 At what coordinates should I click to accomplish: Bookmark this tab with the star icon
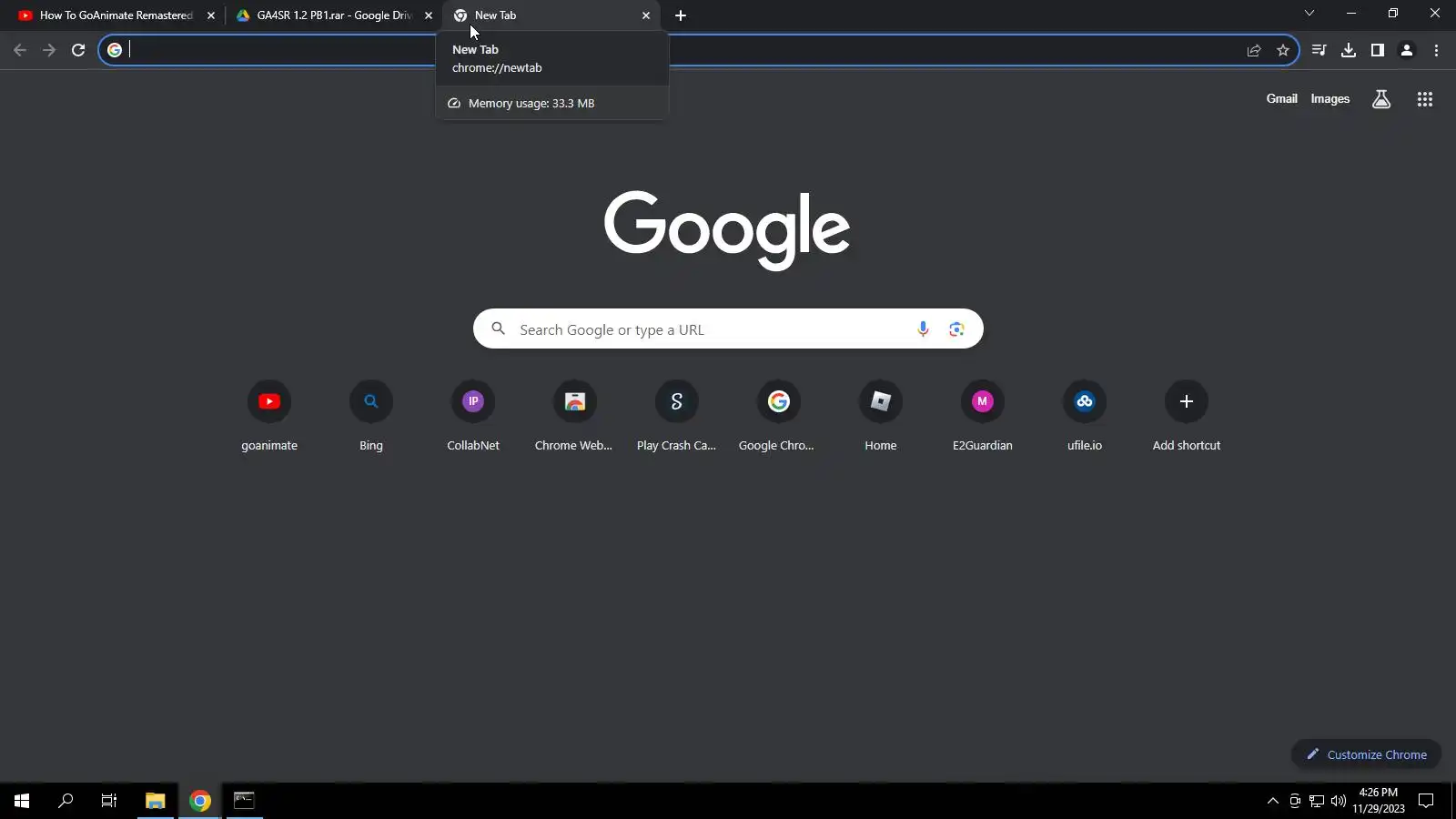(1283, 50)
